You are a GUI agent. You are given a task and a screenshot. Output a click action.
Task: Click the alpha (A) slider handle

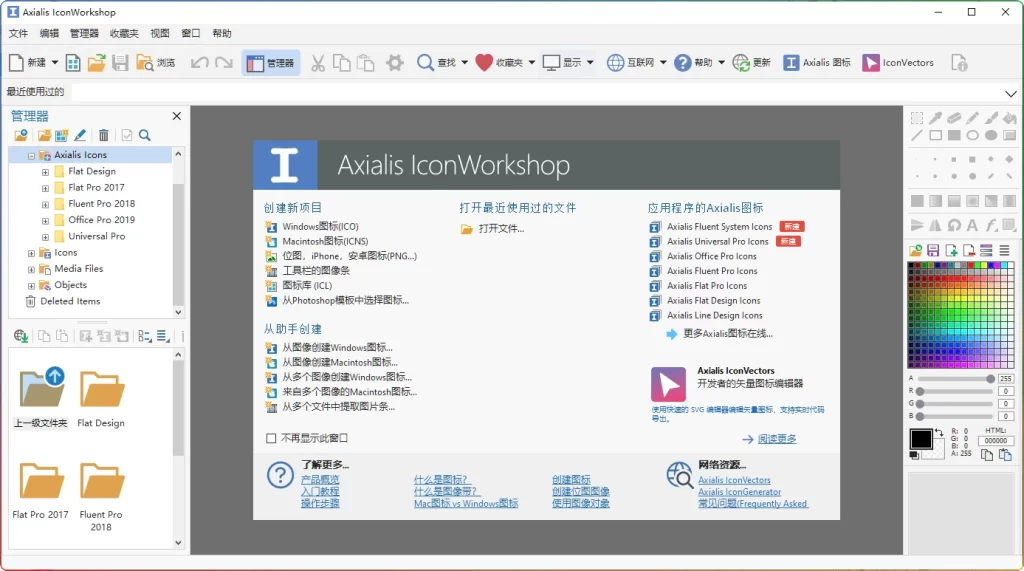point(990,379)
